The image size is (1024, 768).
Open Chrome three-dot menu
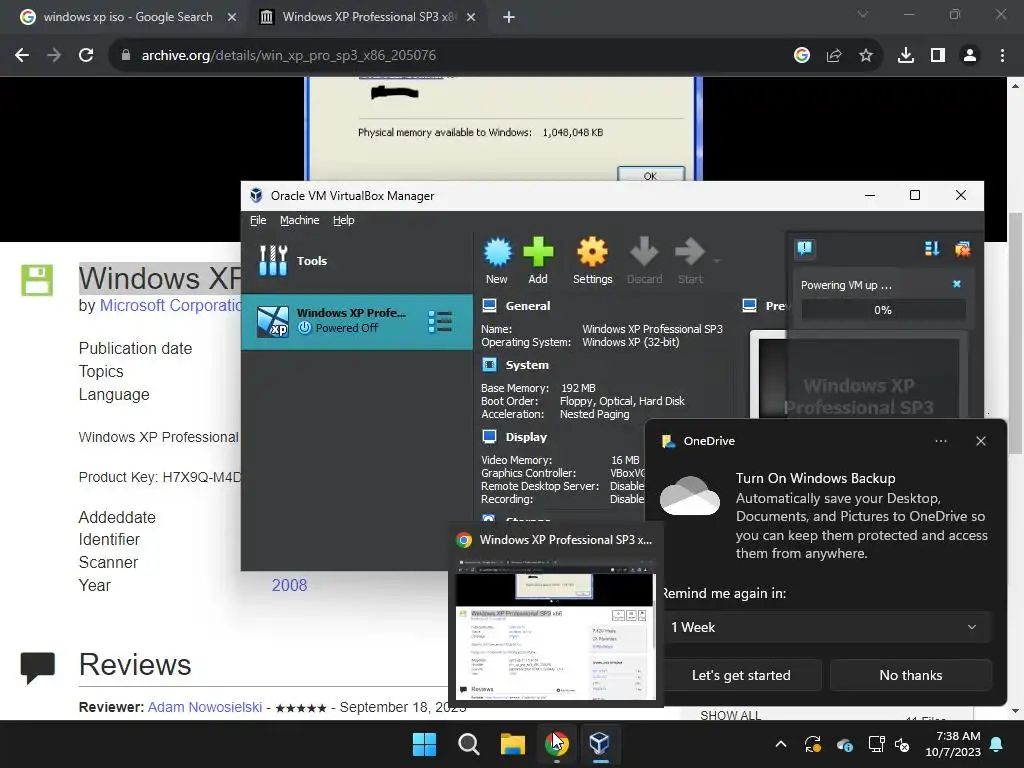1002,56
